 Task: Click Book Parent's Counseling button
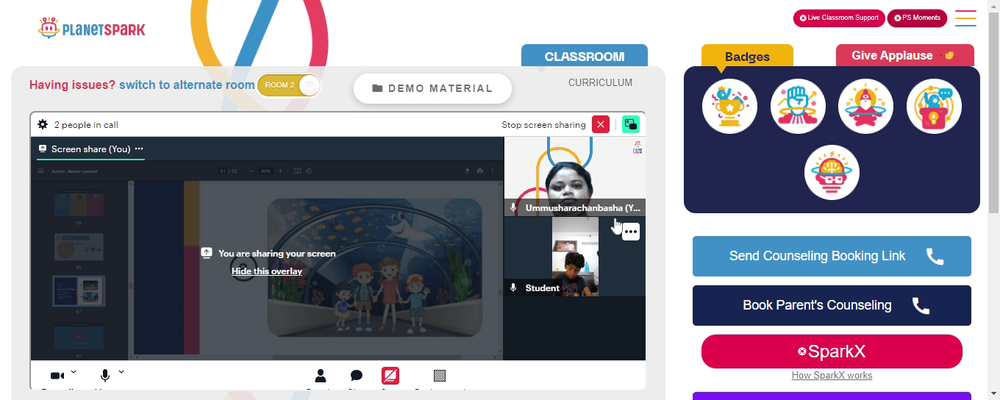coord(832,305)
